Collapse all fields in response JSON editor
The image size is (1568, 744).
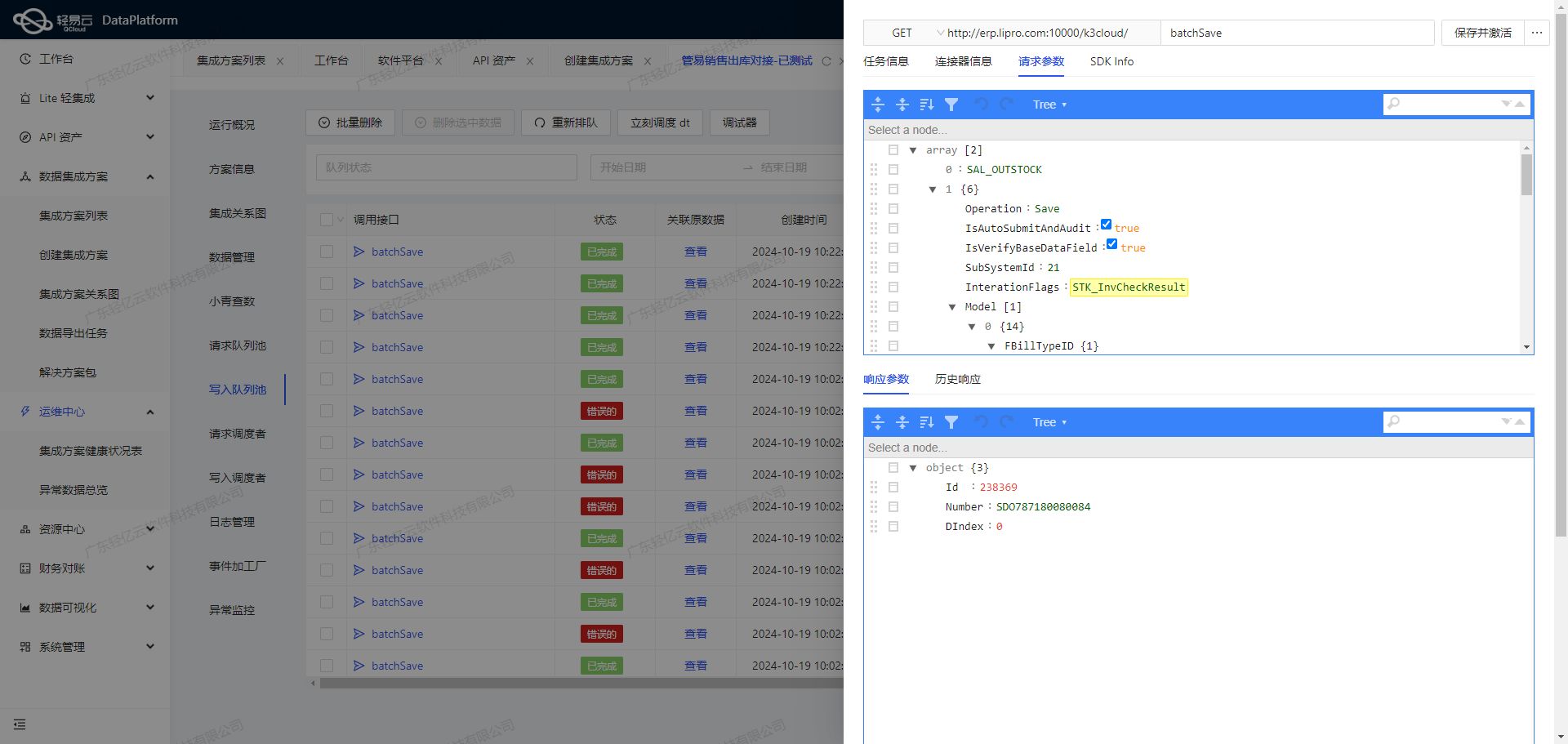click(x=902, y=422)
